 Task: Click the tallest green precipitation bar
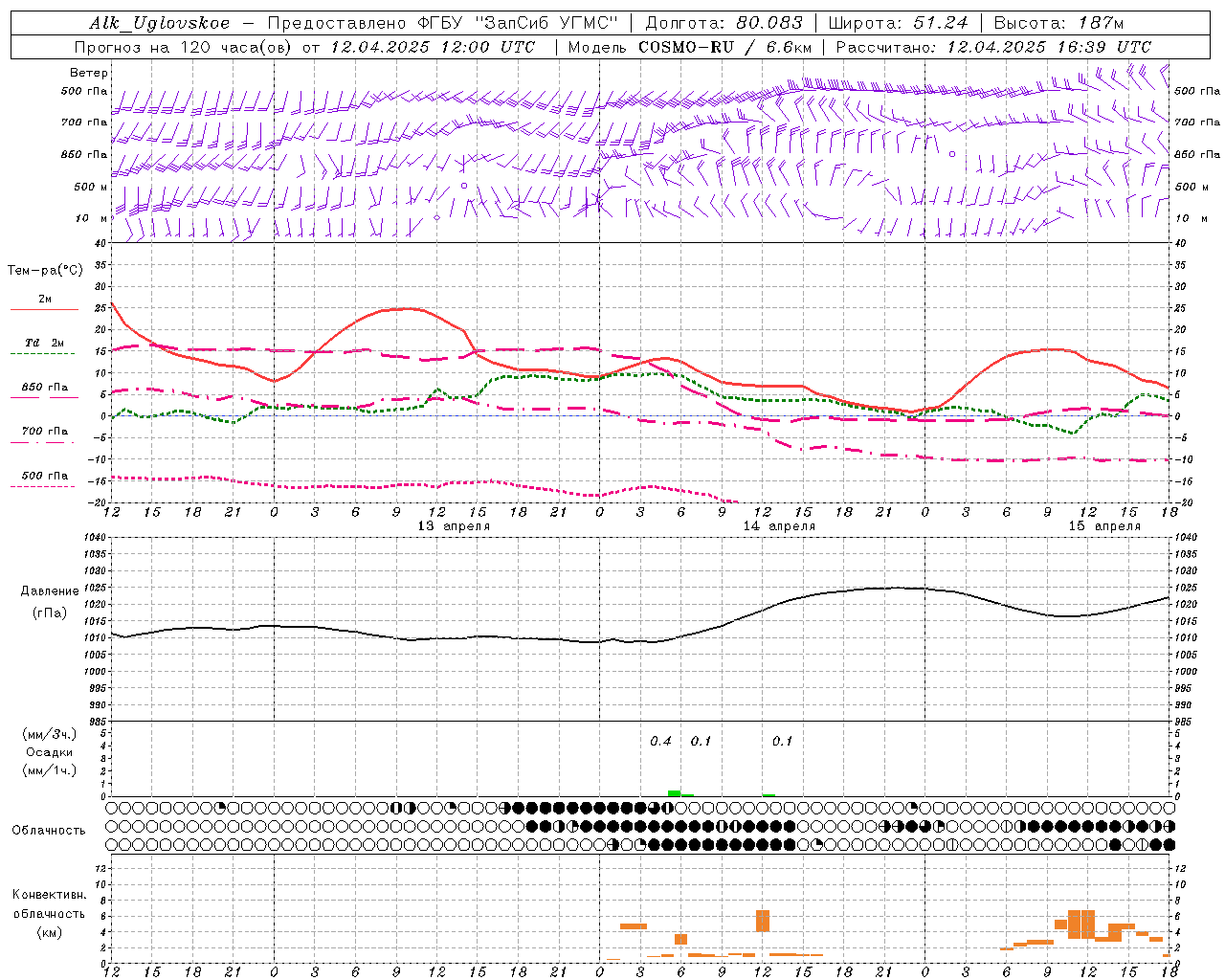pos(674,793)
